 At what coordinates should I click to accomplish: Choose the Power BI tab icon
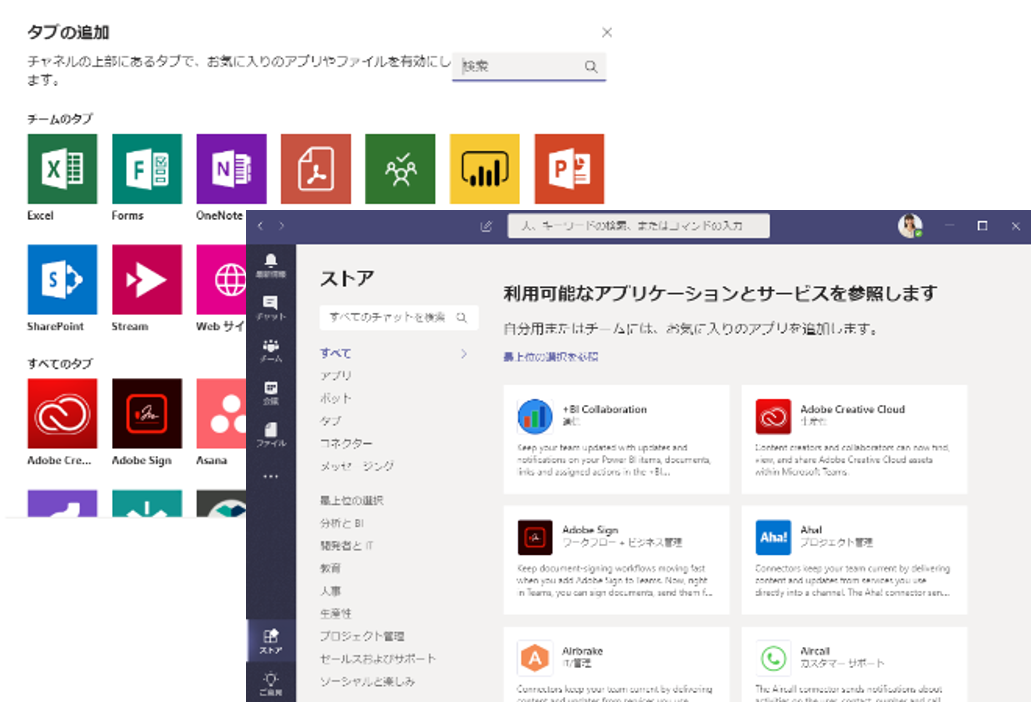tap(484, 169)
